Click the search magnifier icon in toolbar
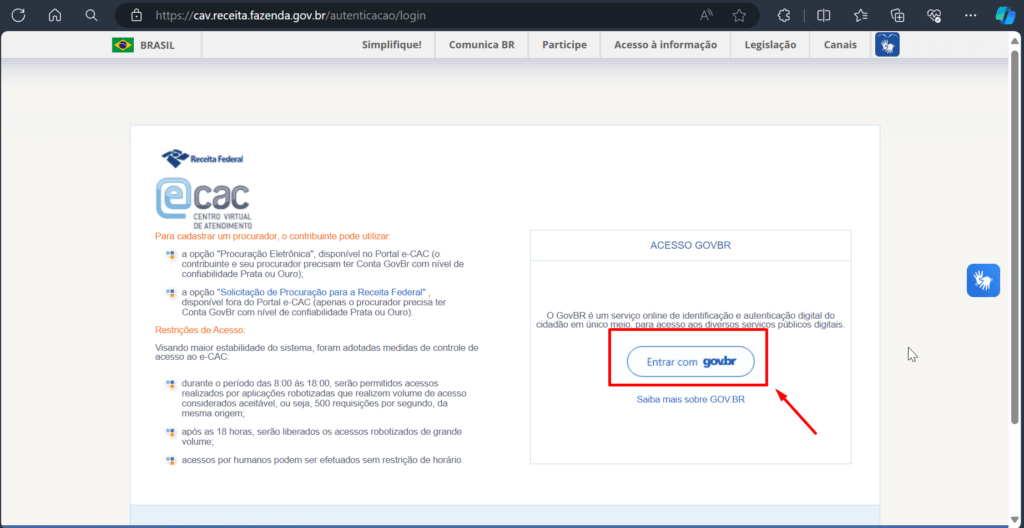 91,15
